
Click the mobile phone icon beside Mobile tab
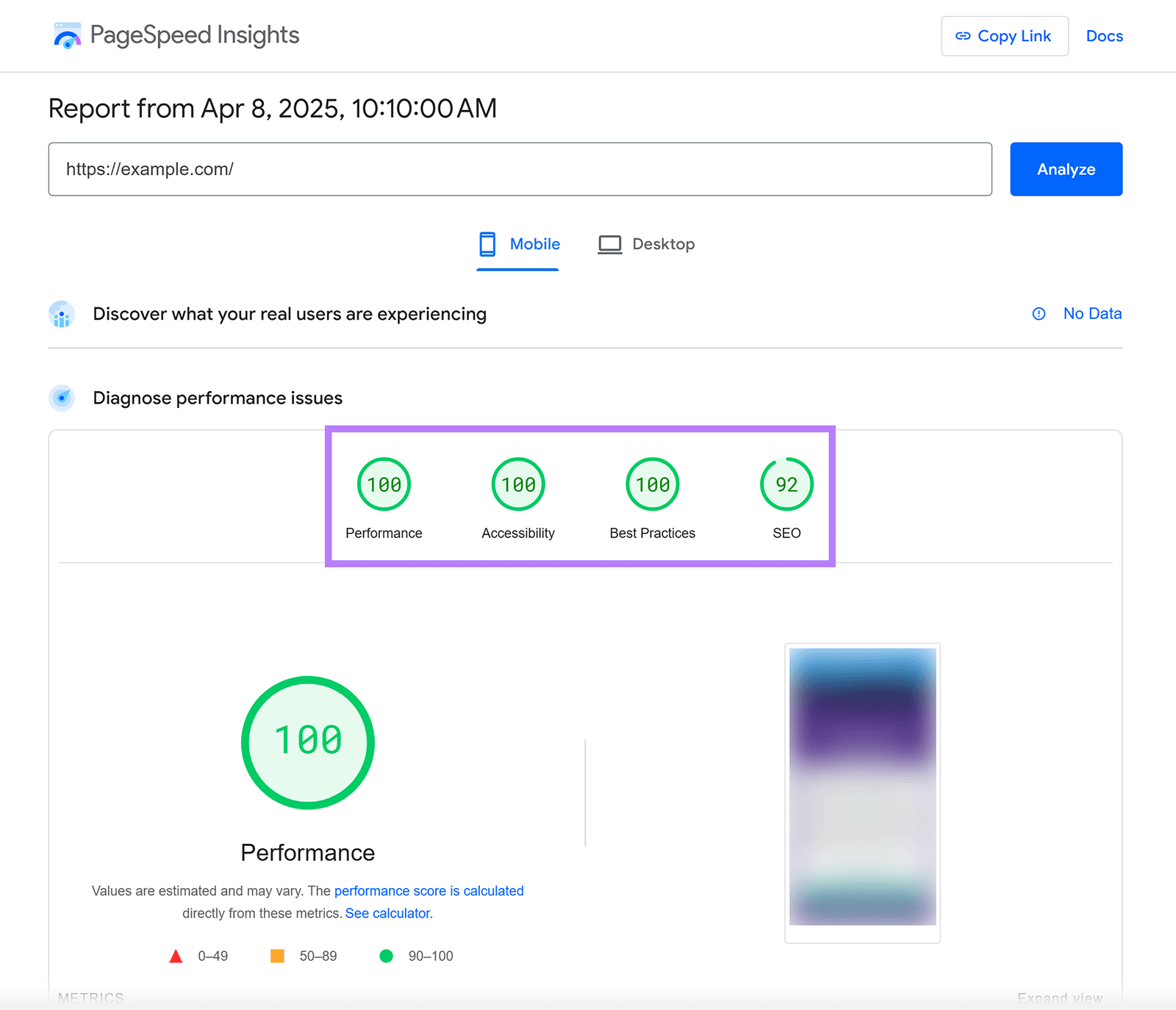click(x=487, y=243)
